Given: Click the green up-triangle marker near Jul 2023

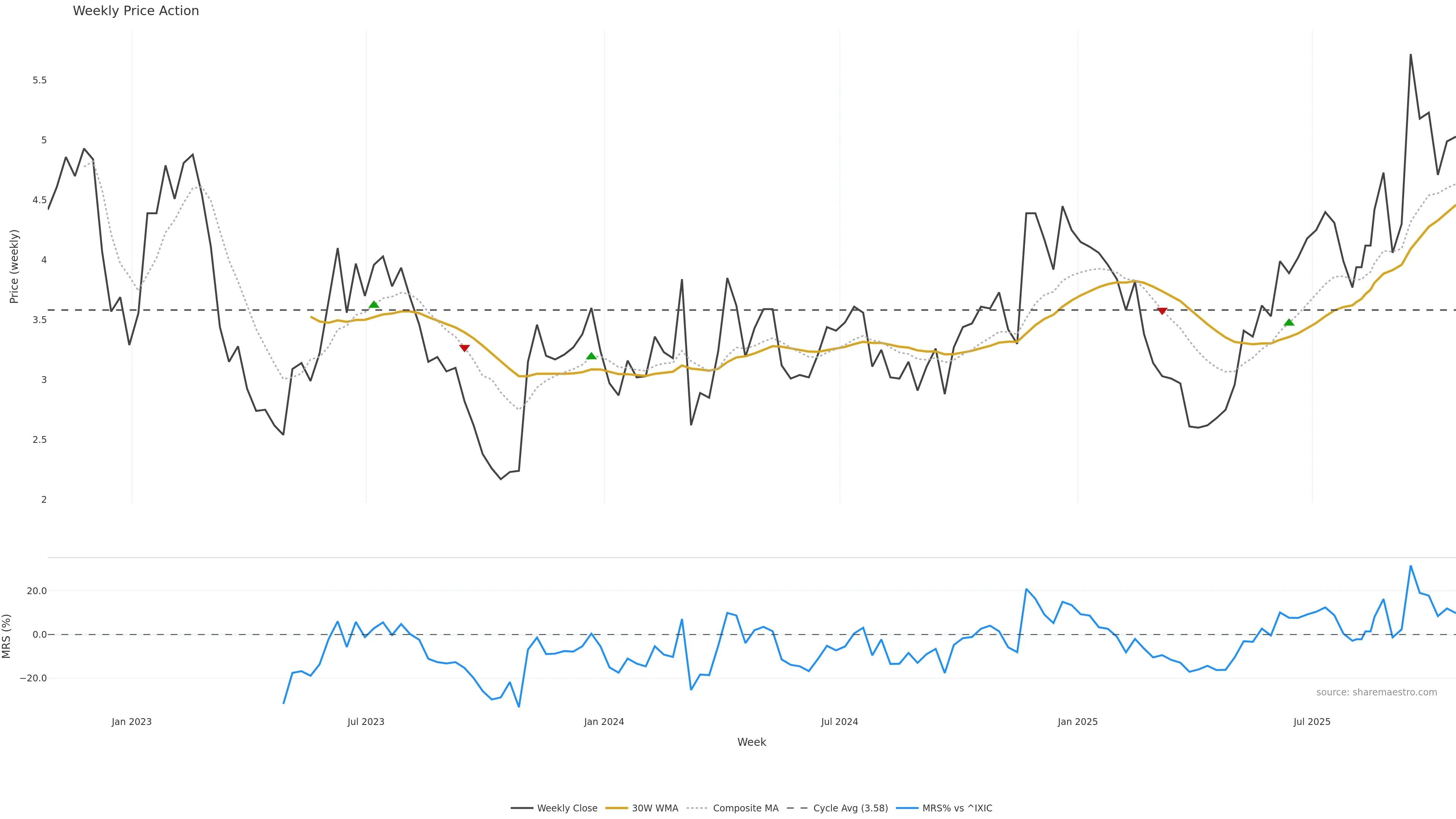Looking at the screenshot, I should coord(373,304).
